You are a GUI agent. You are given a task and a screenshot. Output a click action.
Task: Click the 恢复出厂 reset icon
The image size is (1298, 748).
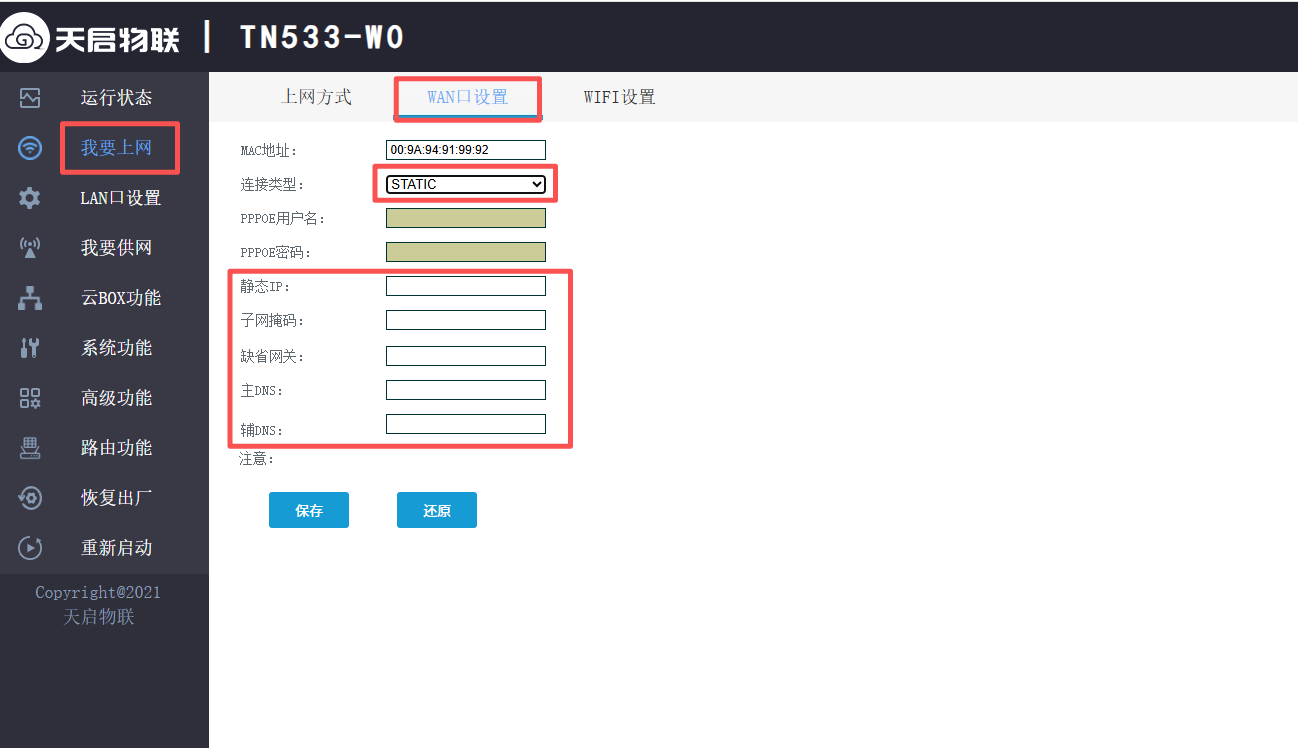30,498
